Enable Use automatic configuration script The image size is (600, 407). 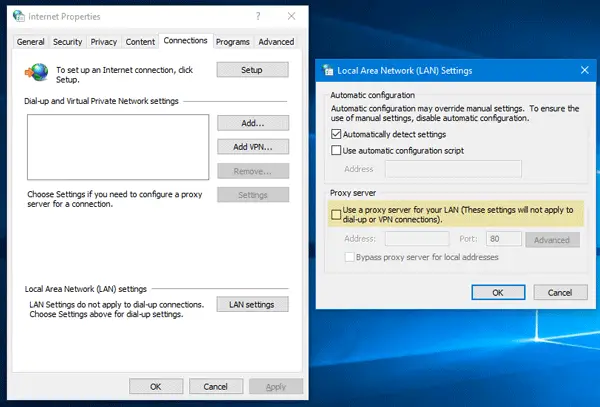336,150
